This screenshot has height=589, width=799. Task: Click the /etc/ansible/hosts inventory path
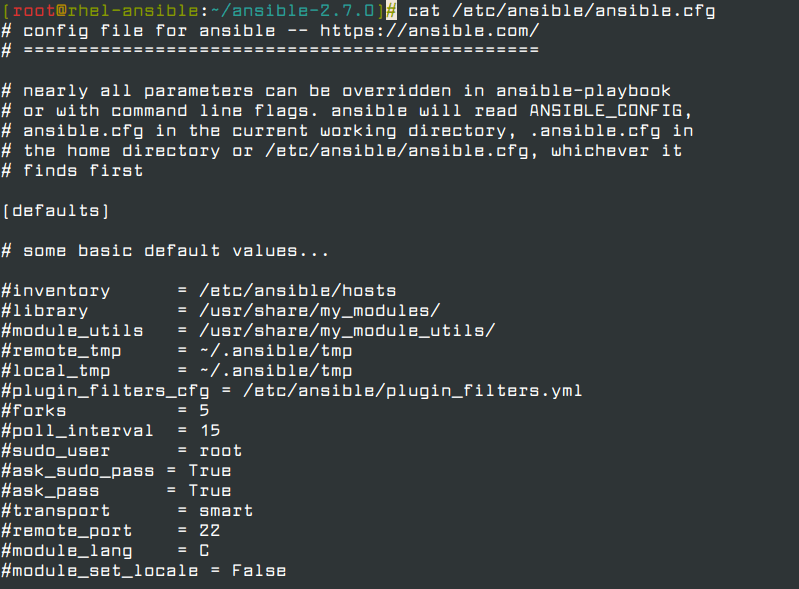[x=297, y=291]
